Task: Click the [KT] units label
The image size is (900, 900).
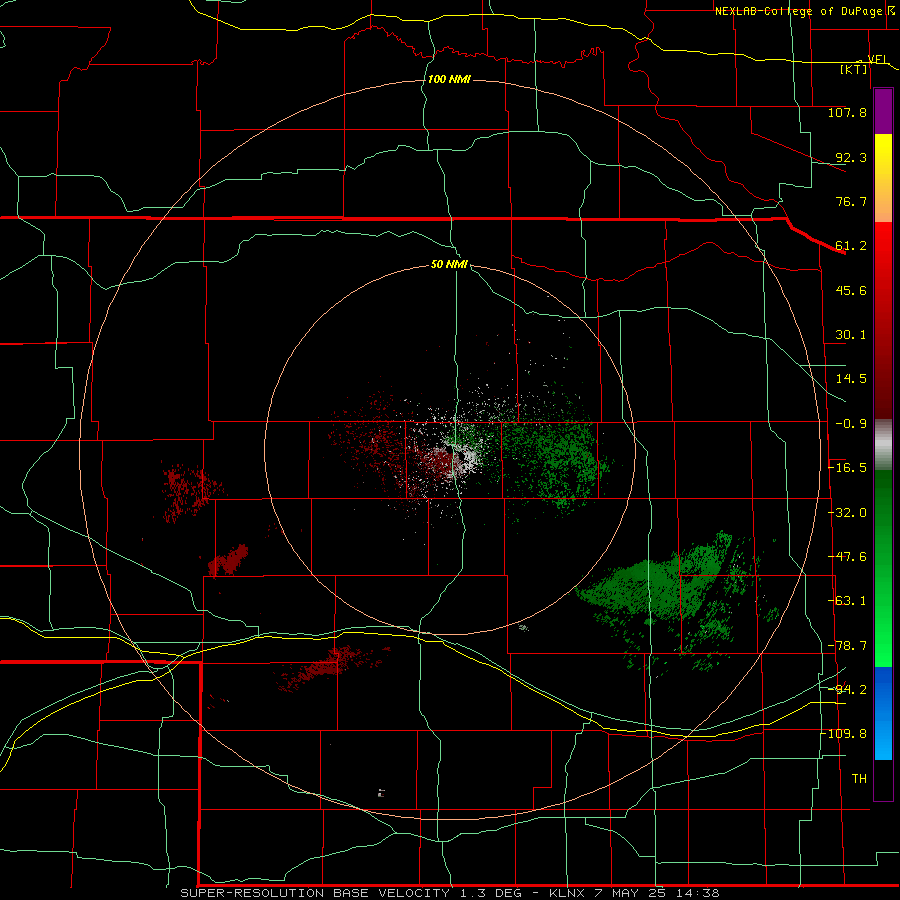Action: 854,69
